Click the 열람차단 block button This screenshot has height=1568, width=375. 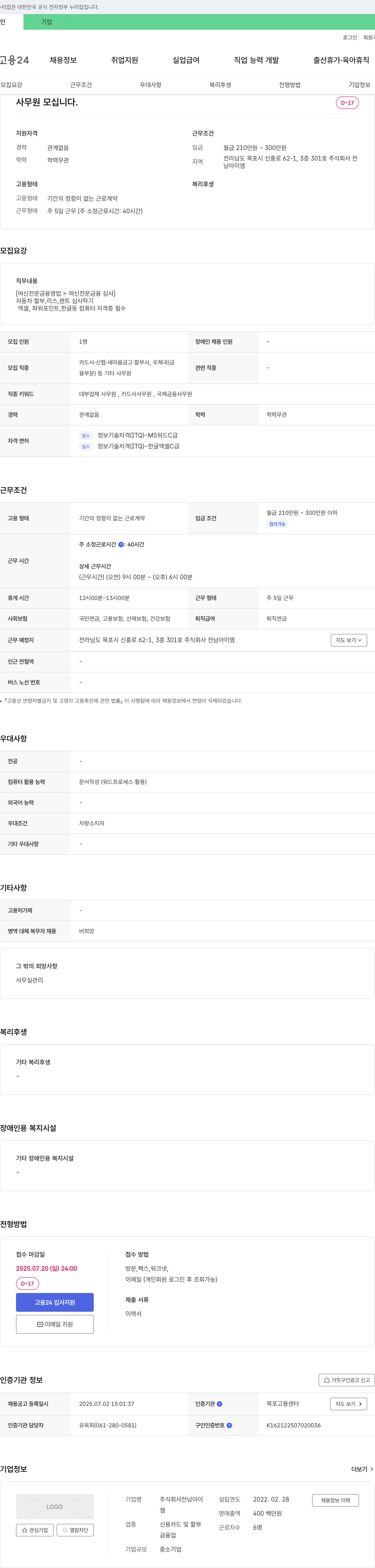pos(75,1530)
